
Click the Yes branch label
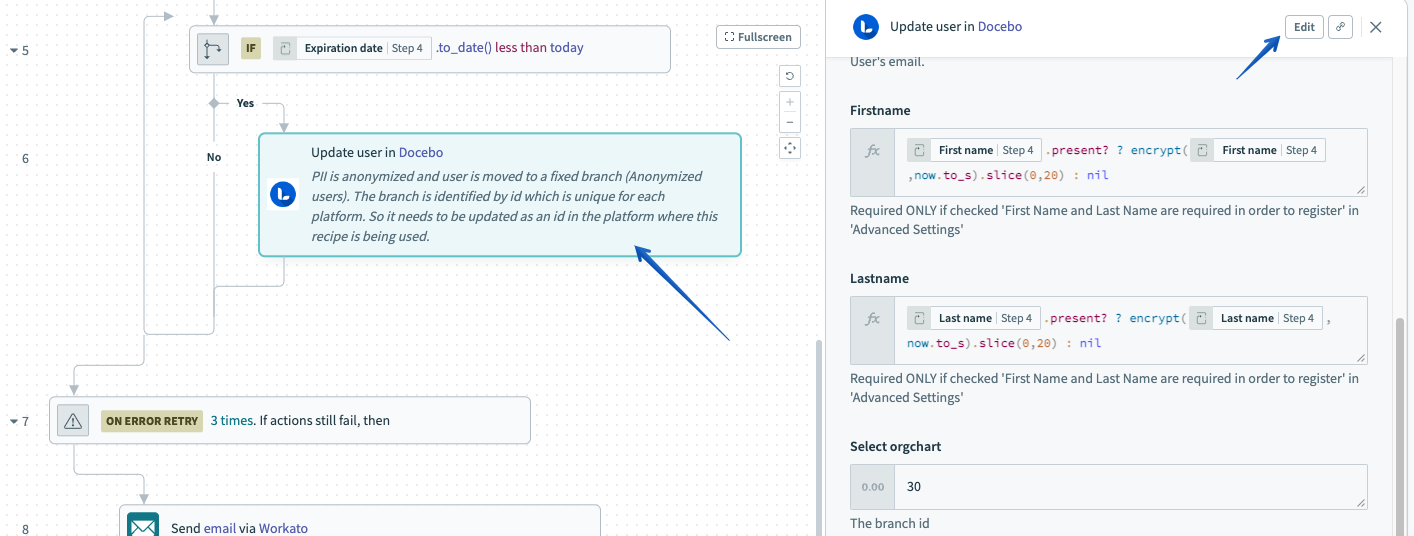(245, 103)
